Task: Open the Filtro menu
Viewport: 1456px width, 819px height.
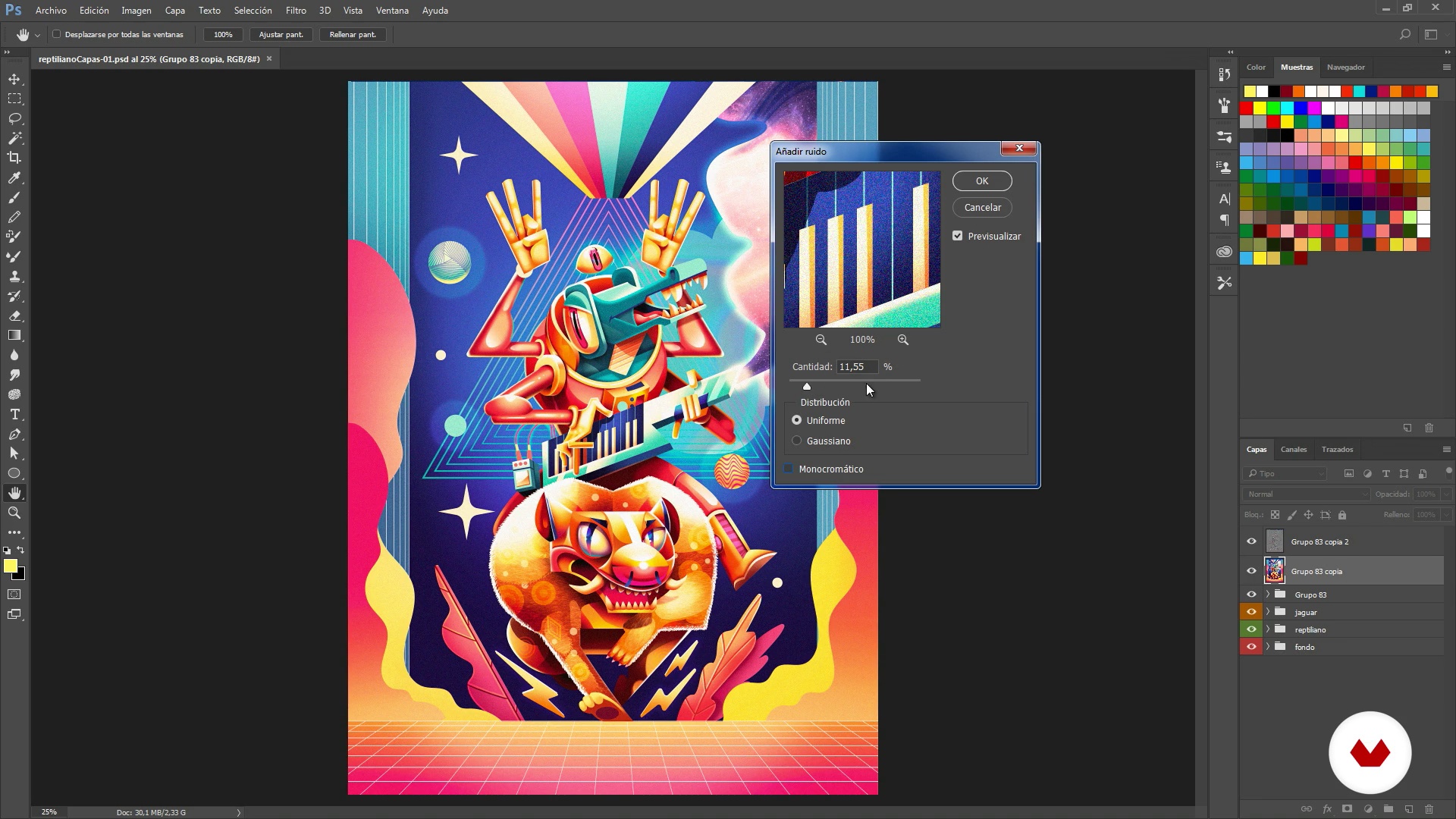Action: pyautogui.click(x=296, y=11)
